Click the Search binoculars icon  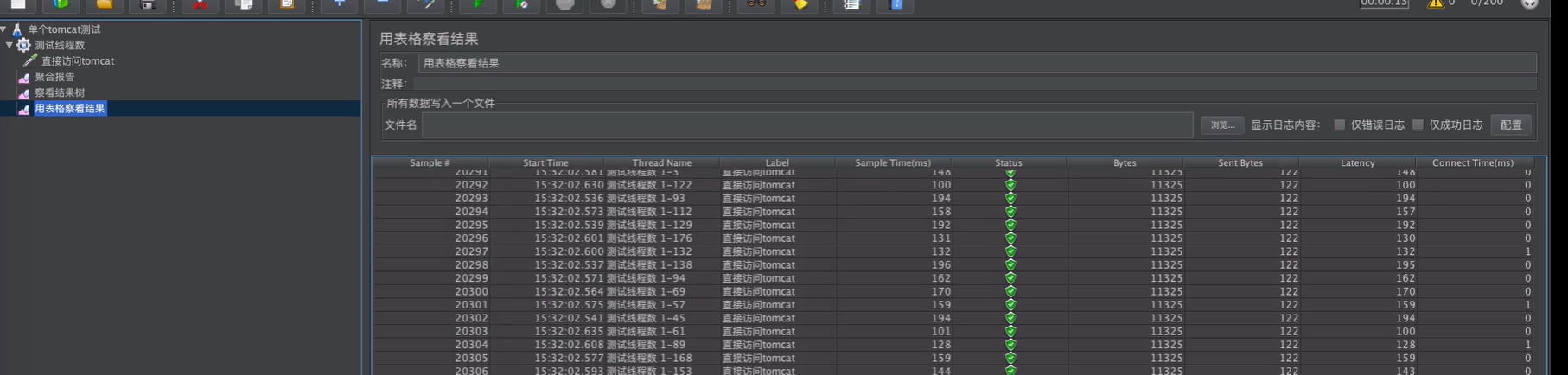[x=756, y=4]
